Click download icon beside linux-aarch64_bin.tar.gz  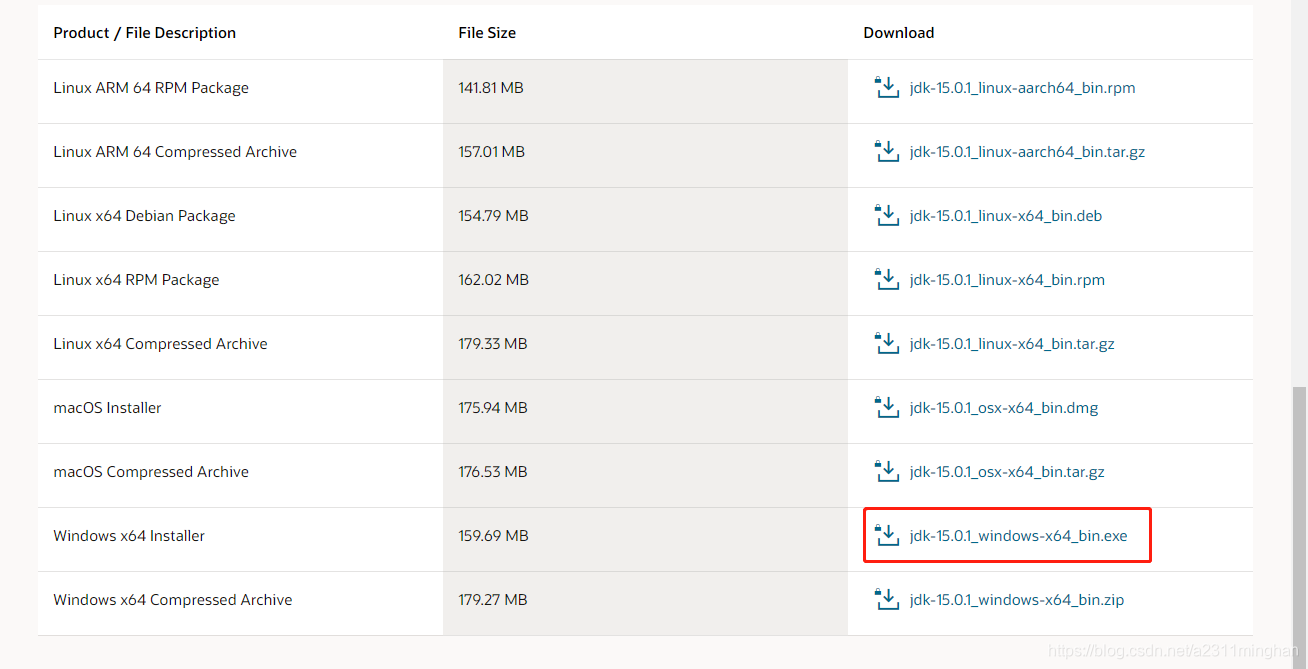(886, 151)
